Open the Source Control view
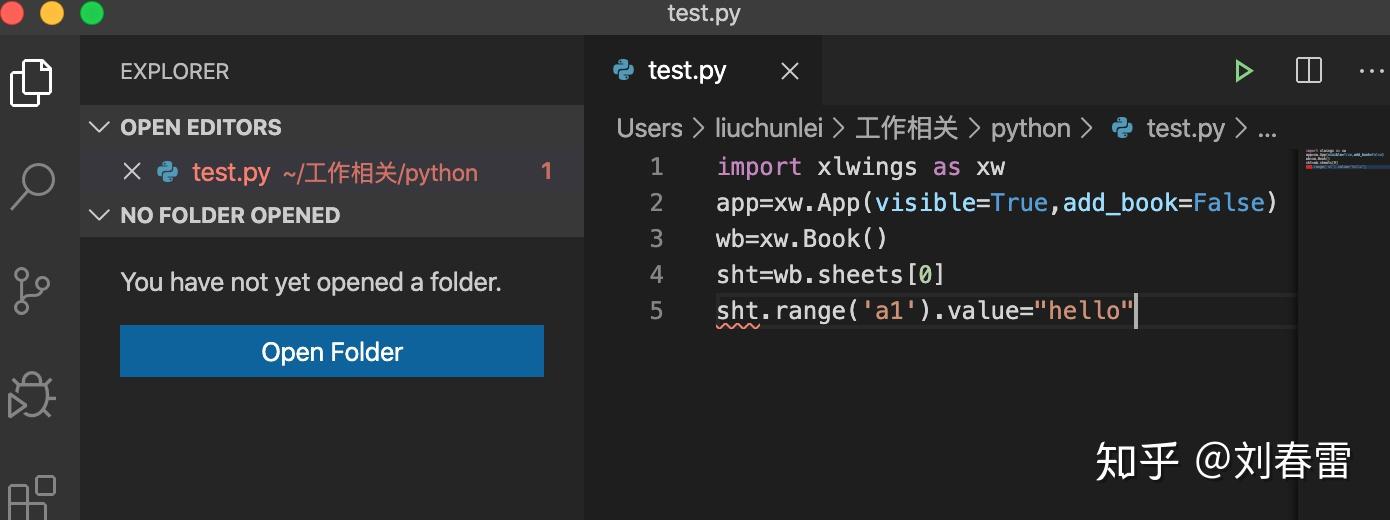The width and height of the screenshot is (1390, 520). [x=32, y=290]
